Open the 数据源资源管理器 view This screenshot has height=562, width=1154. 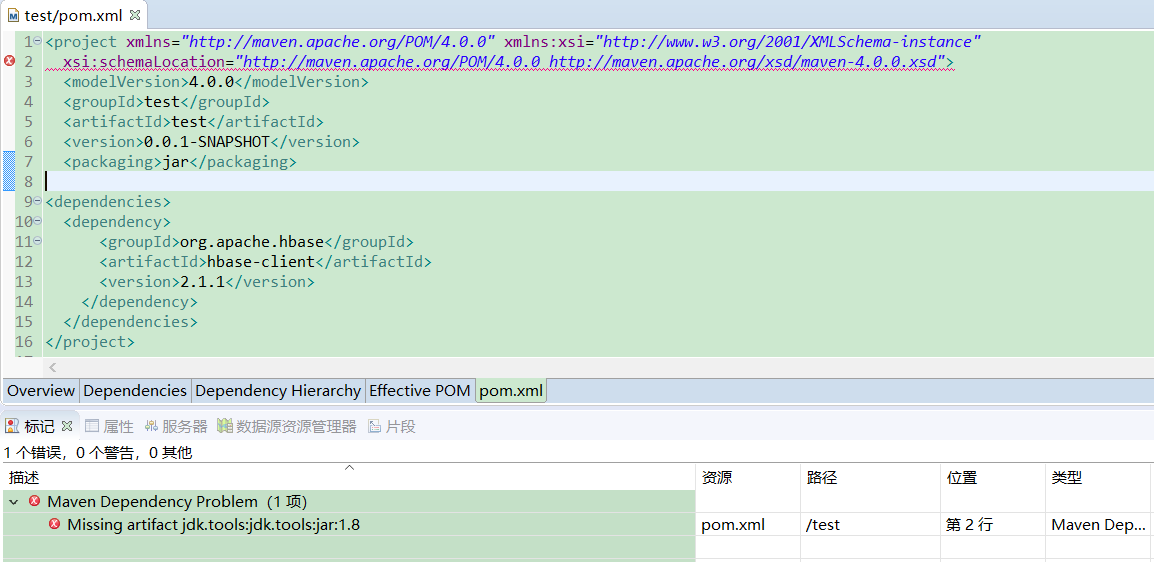pyautogui.click(x=287, y=426)
